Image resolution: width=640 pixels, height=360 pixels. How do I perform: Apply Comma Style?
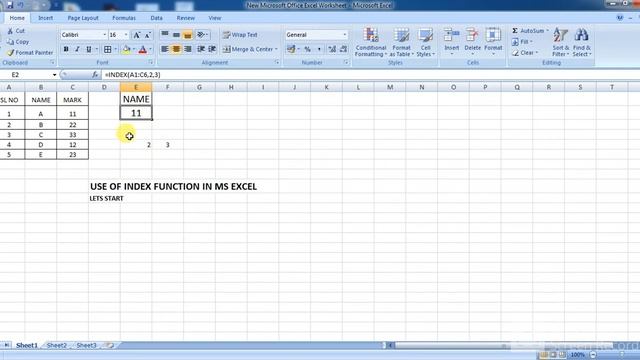(319, 49)
